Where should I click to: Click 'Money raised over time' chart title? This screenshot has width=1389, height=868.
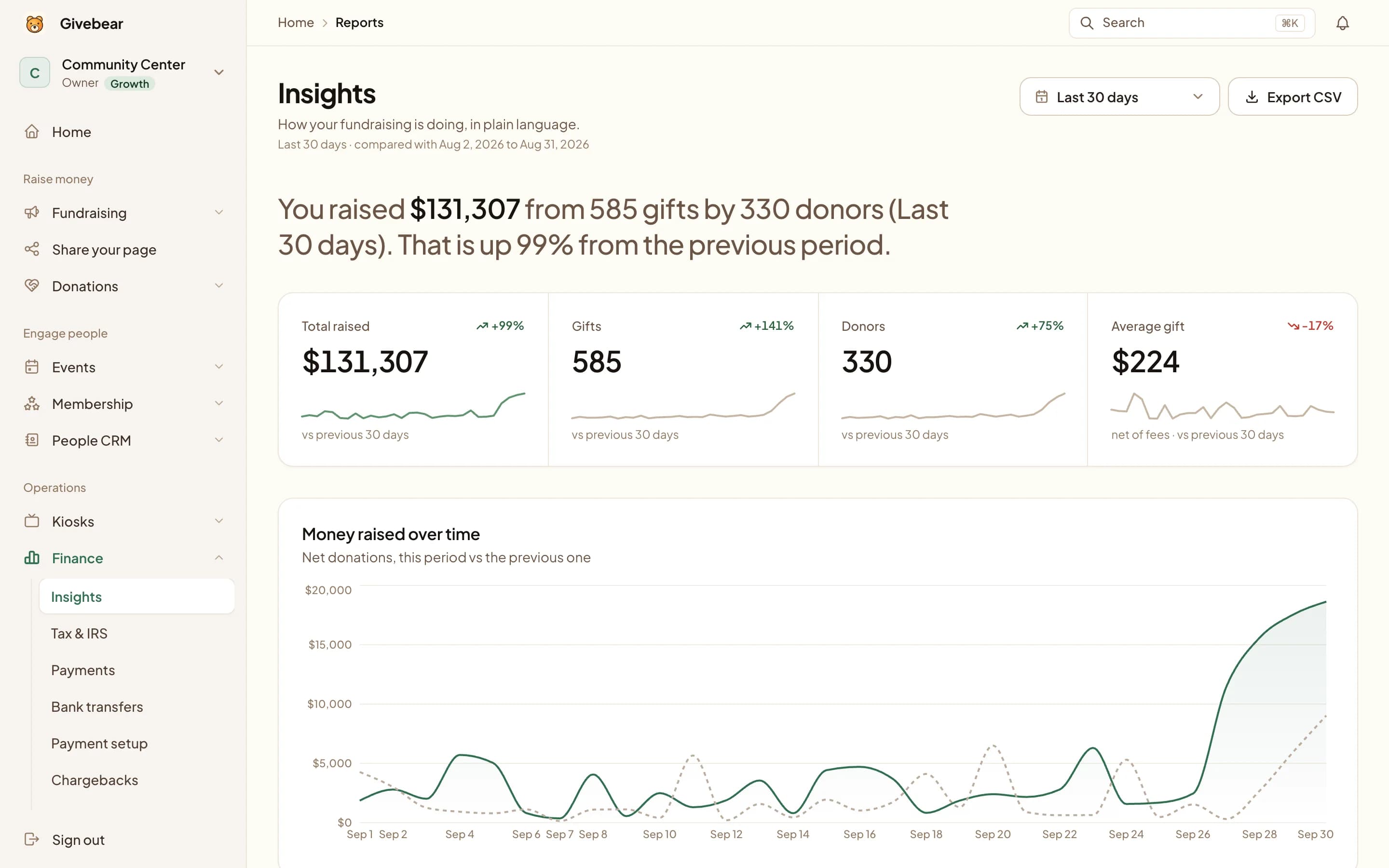[x=390, y=534]
